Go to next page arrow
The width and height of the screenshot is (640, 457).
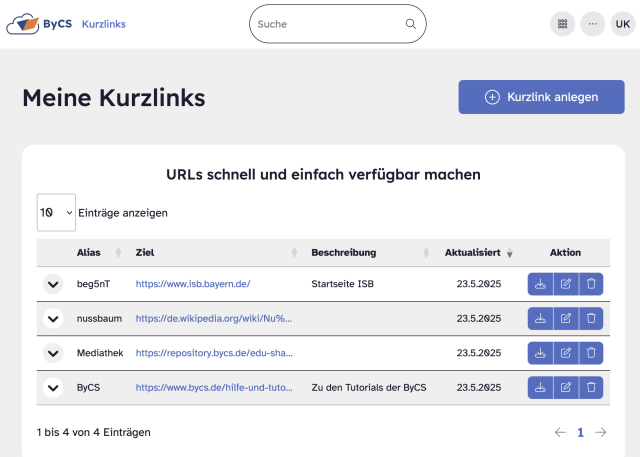pos(601,432)
